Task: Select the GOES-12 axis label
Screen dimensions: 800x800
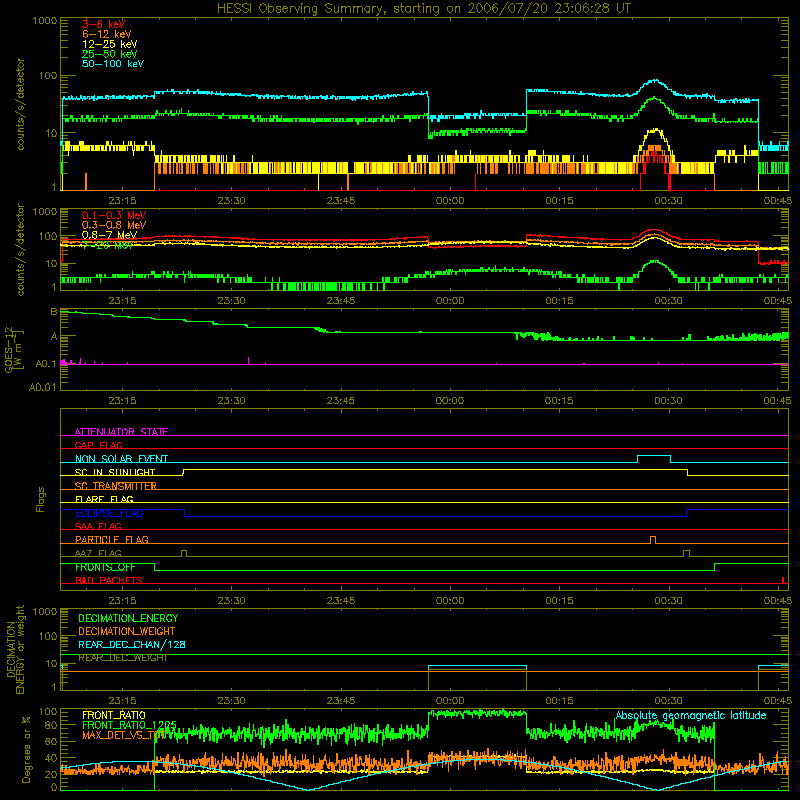Action: click(14, 349)
